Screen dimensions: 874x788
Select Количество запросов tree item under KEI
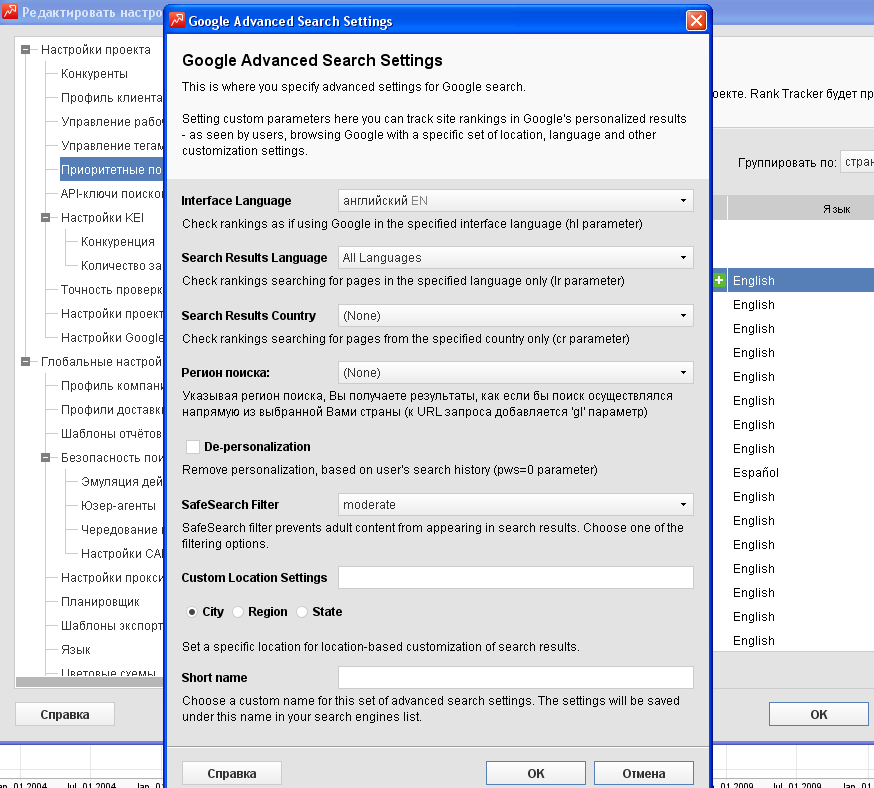[x=122, y=265]
